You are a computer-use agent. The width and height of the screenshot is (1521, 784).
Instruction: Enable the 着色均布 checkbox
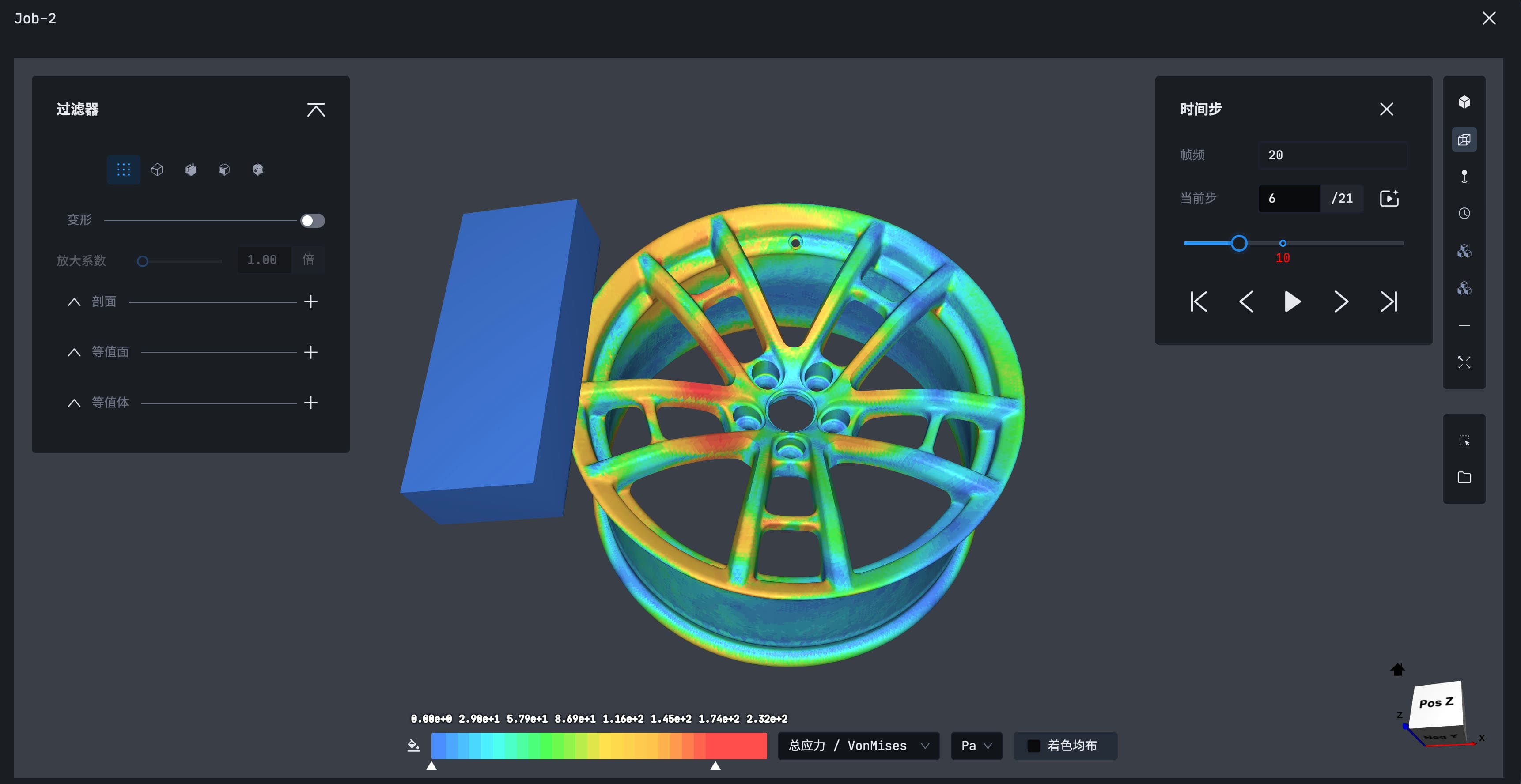tap(1033, 746)
